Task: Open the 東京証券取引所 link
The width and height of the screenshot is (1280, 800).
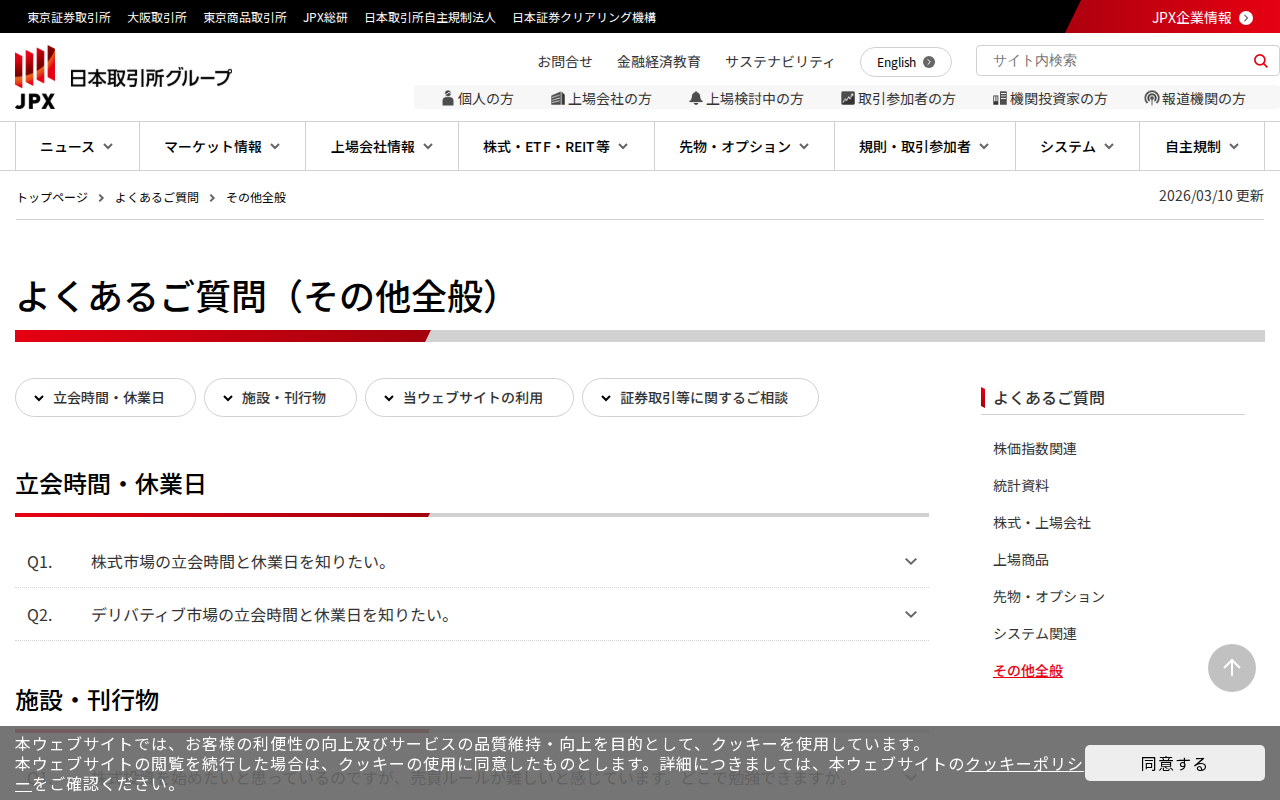Action: pyautogui.click(x=69, y=17)
